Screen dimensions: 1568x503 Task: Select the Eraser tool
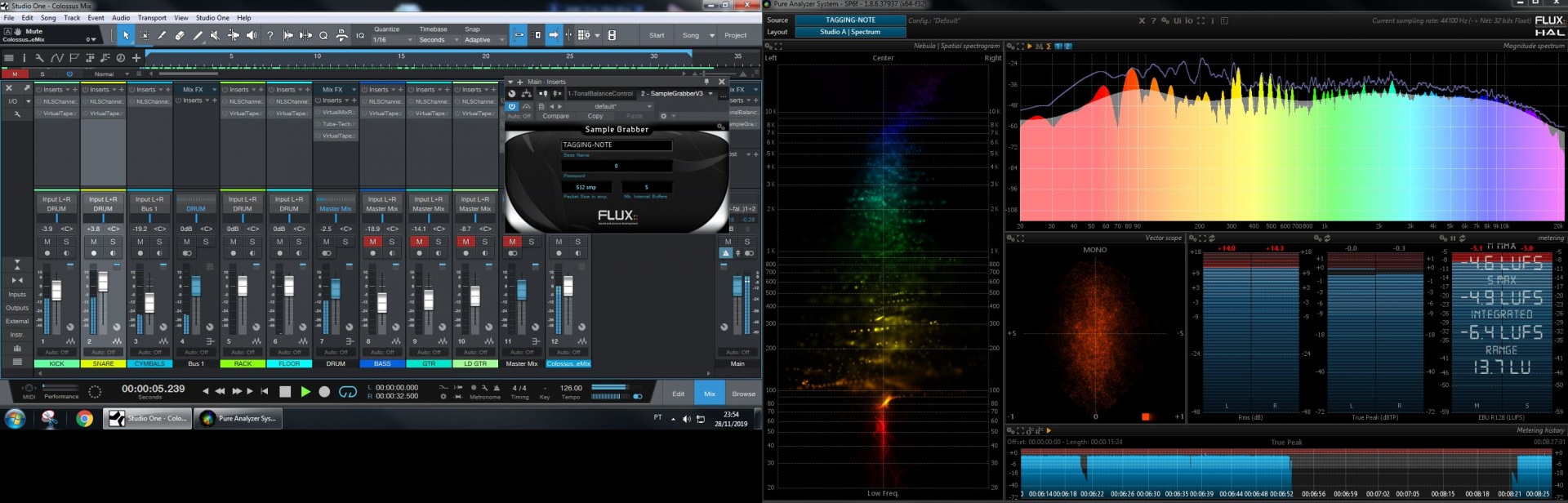coord(179,35)
